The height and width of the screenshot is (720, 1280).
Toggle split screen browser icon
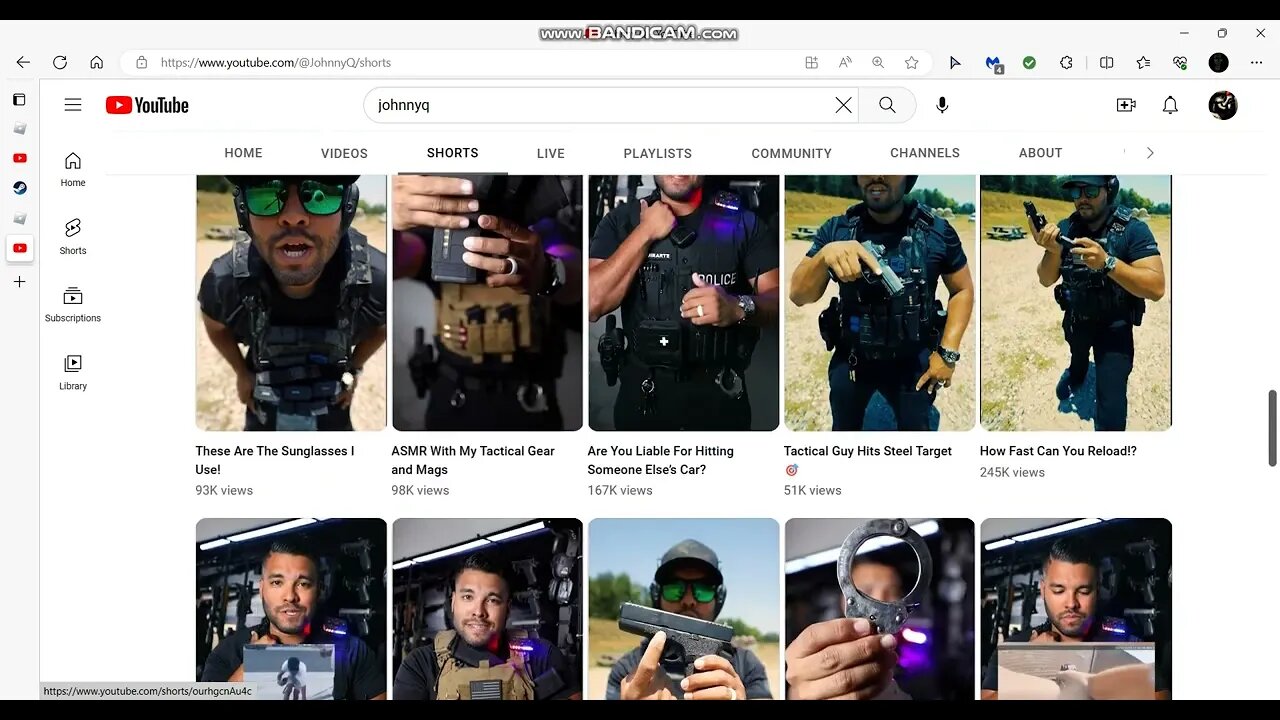coord(1106,62)
